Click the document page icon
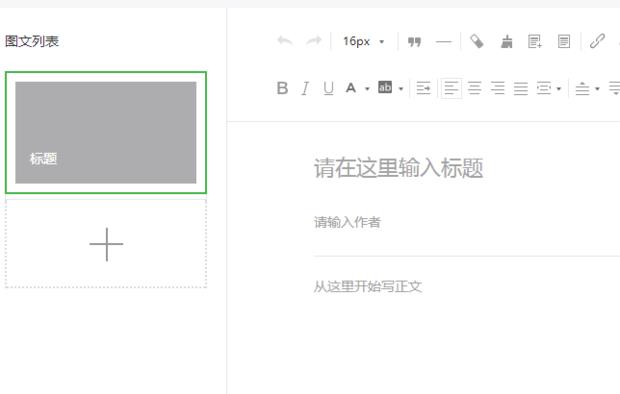This screenshot has height=394, width=620. 564,41
